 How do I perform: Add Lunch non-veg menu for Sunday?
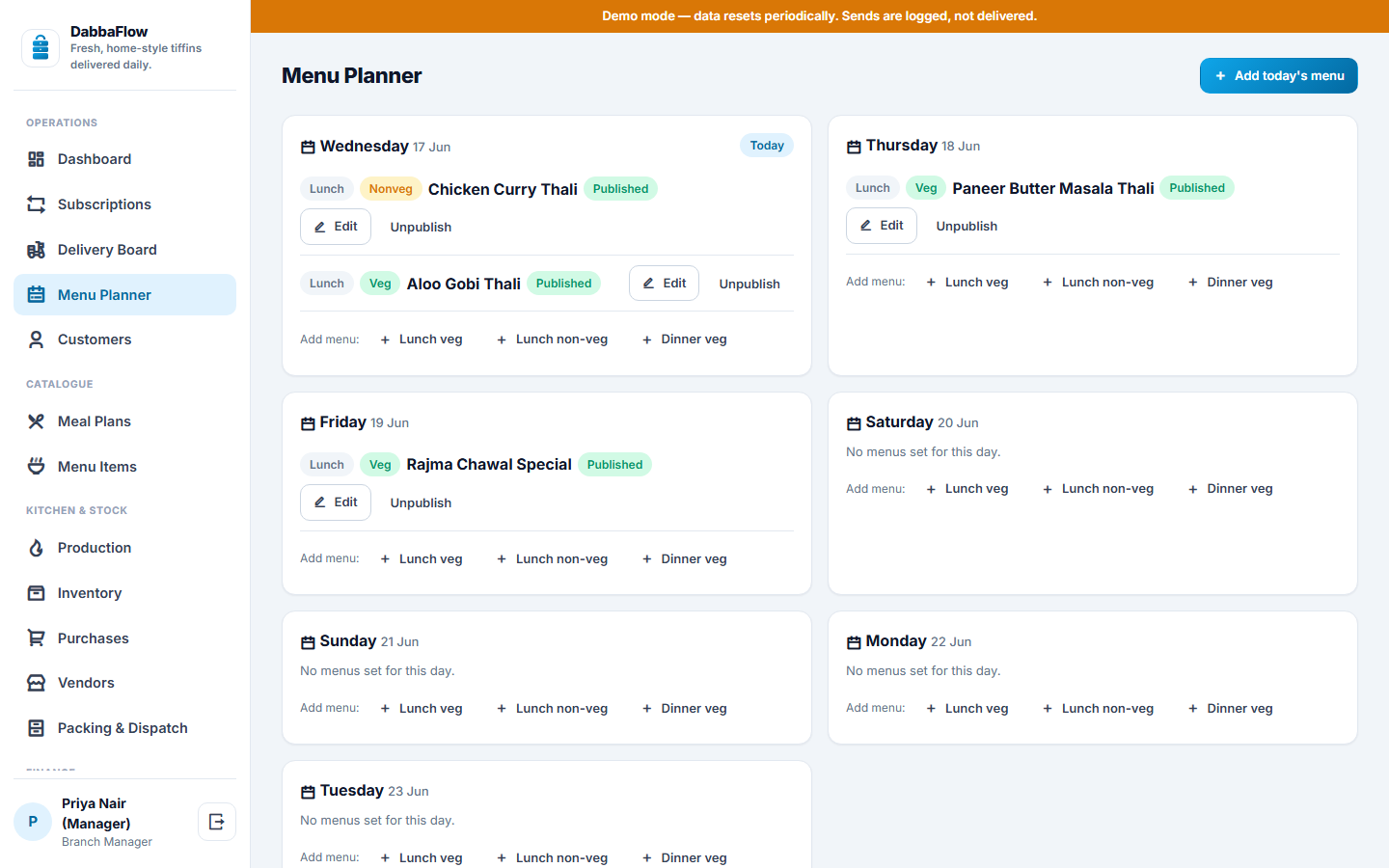tap(552, 709)
